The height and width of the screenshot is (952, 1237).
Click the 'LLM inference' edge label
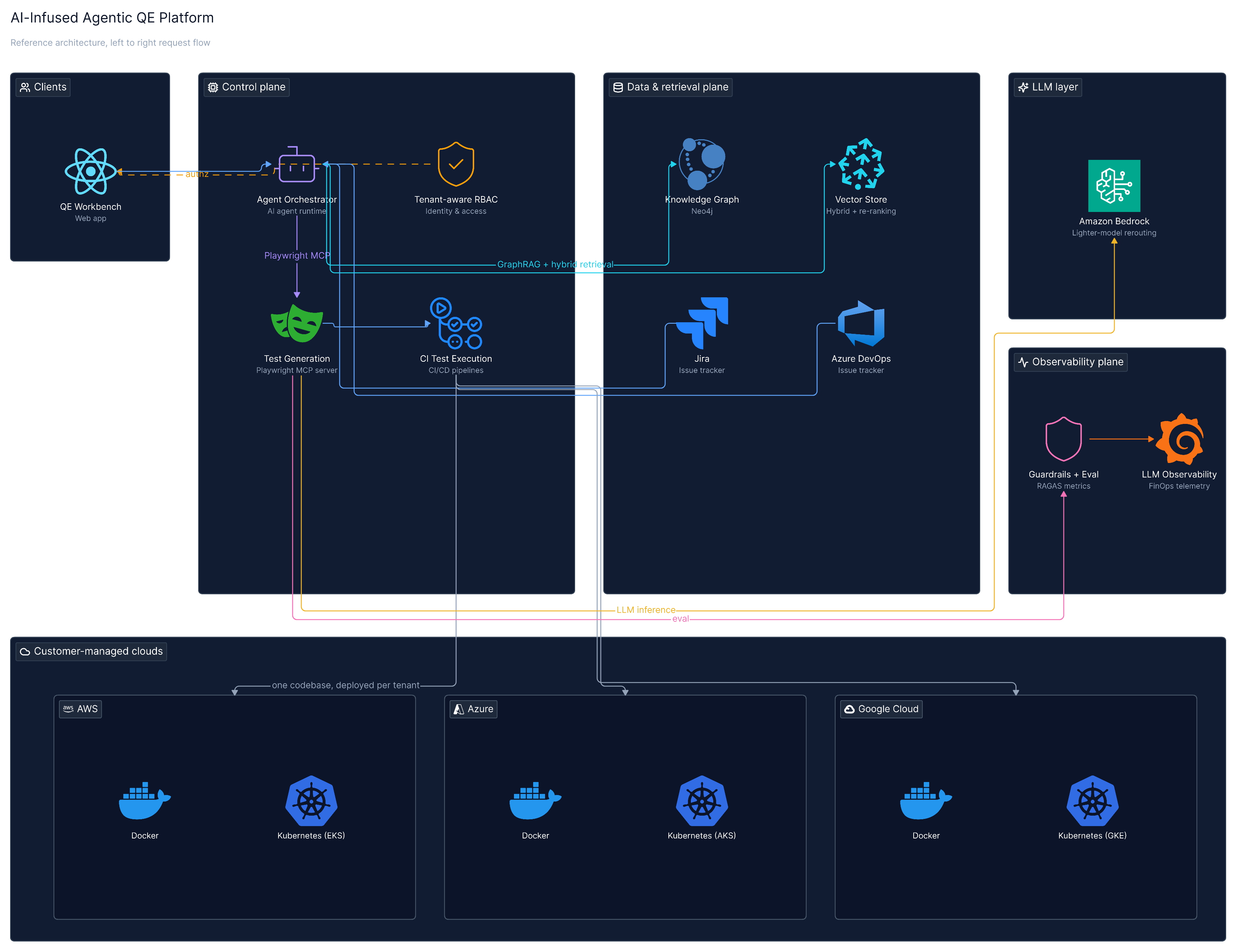[646, 610]
